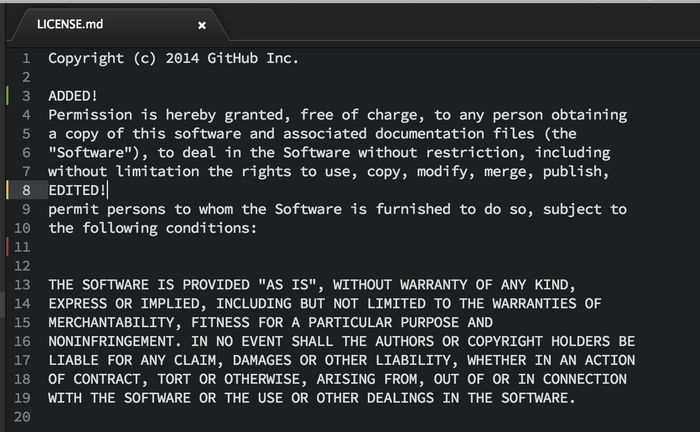Screen dimensions: 700x432
Task: Click the text "the following conditions:"
Action: coord(152,228)
